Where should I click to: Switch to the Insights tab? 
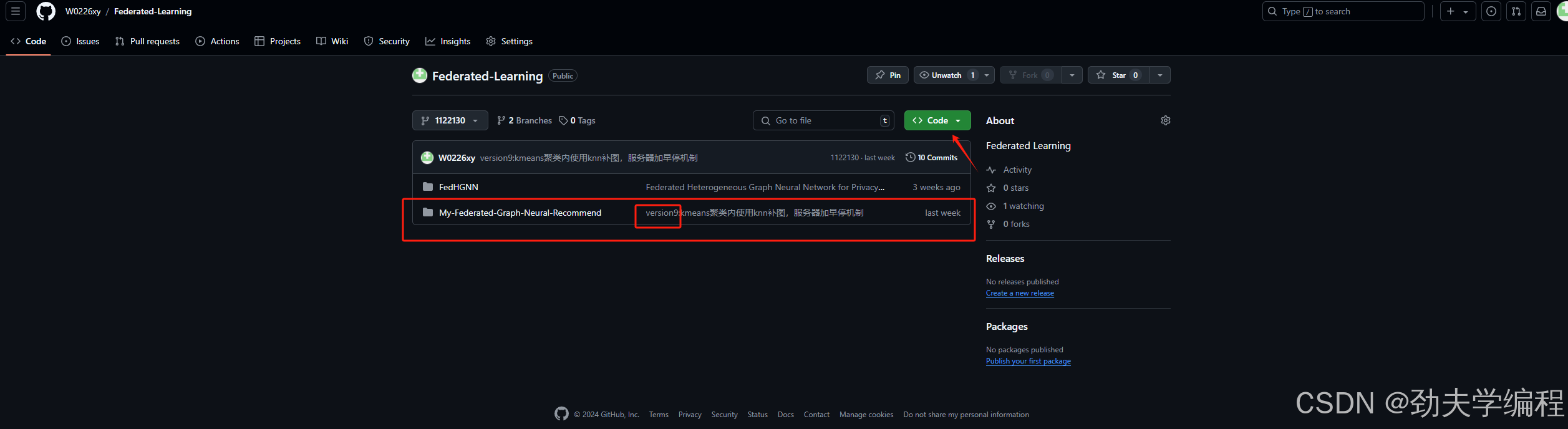448,41
